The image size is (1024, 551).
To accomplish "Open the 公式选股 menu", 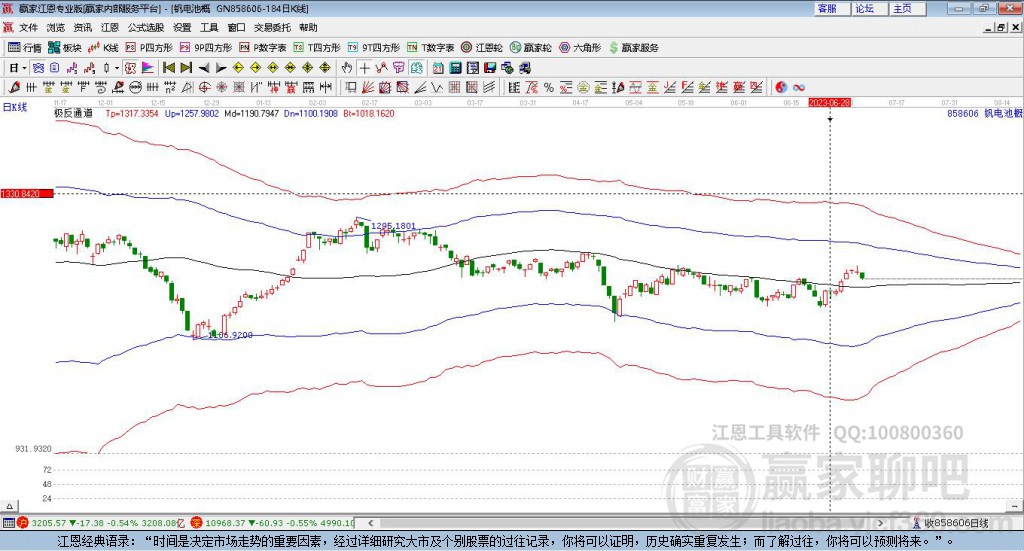I will (x=146, y=27).
